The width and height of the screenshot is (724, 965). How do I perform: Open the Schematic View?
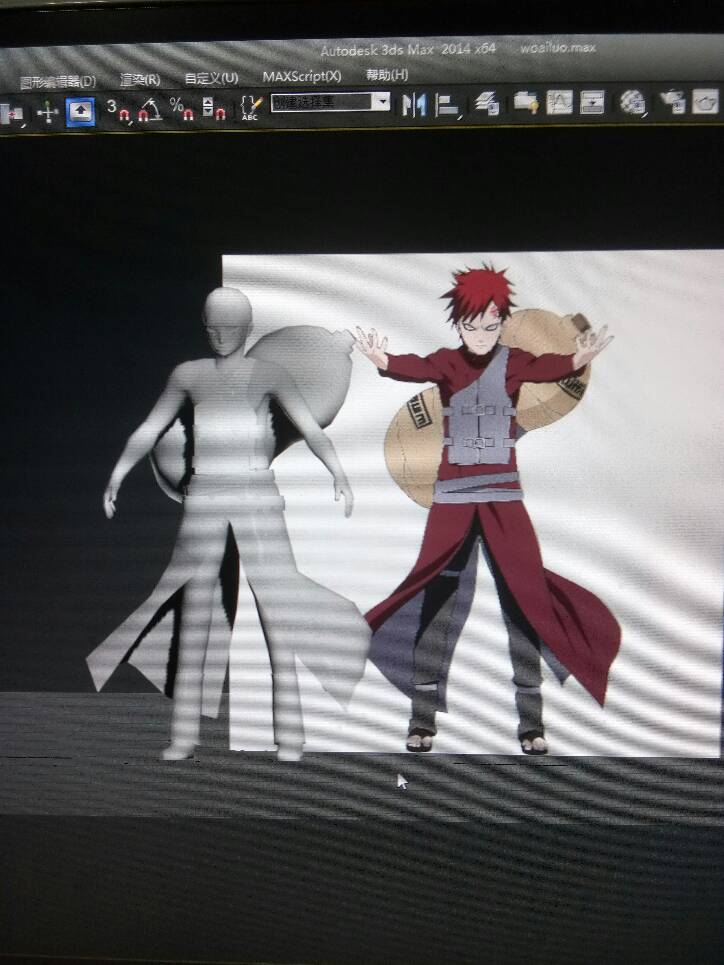[592, 102]
